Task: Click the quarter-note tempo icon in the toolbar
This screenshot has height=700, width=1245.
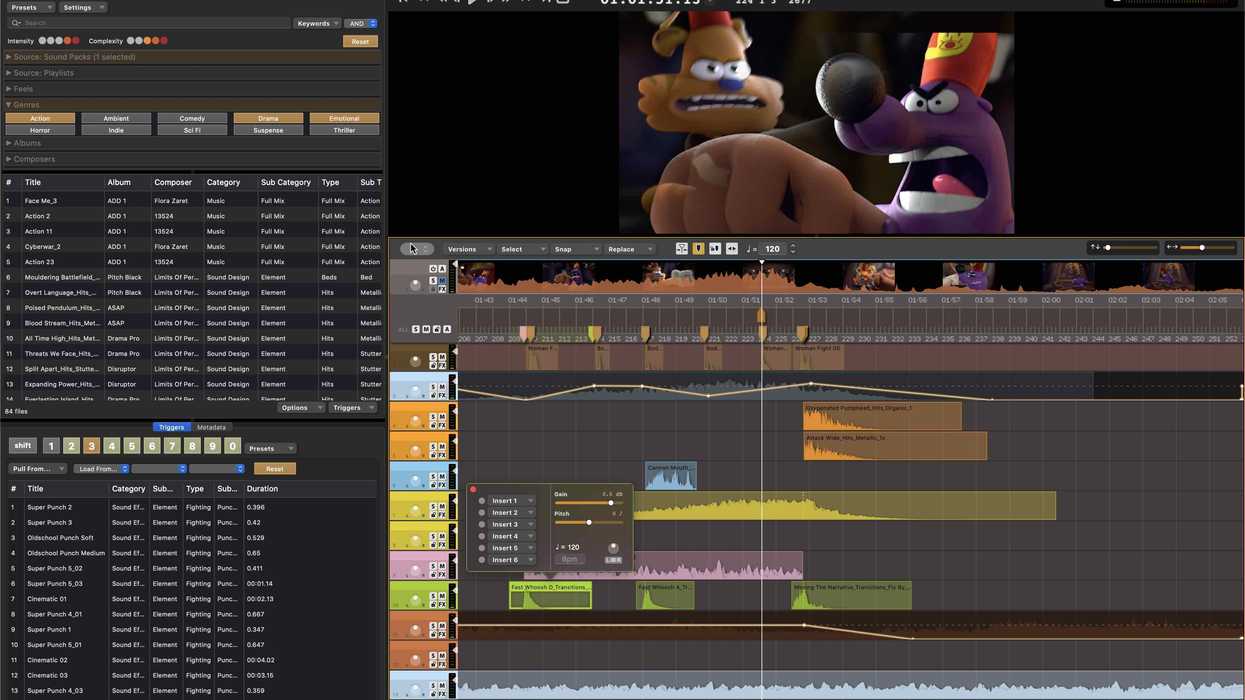Action: coord(749,249)
